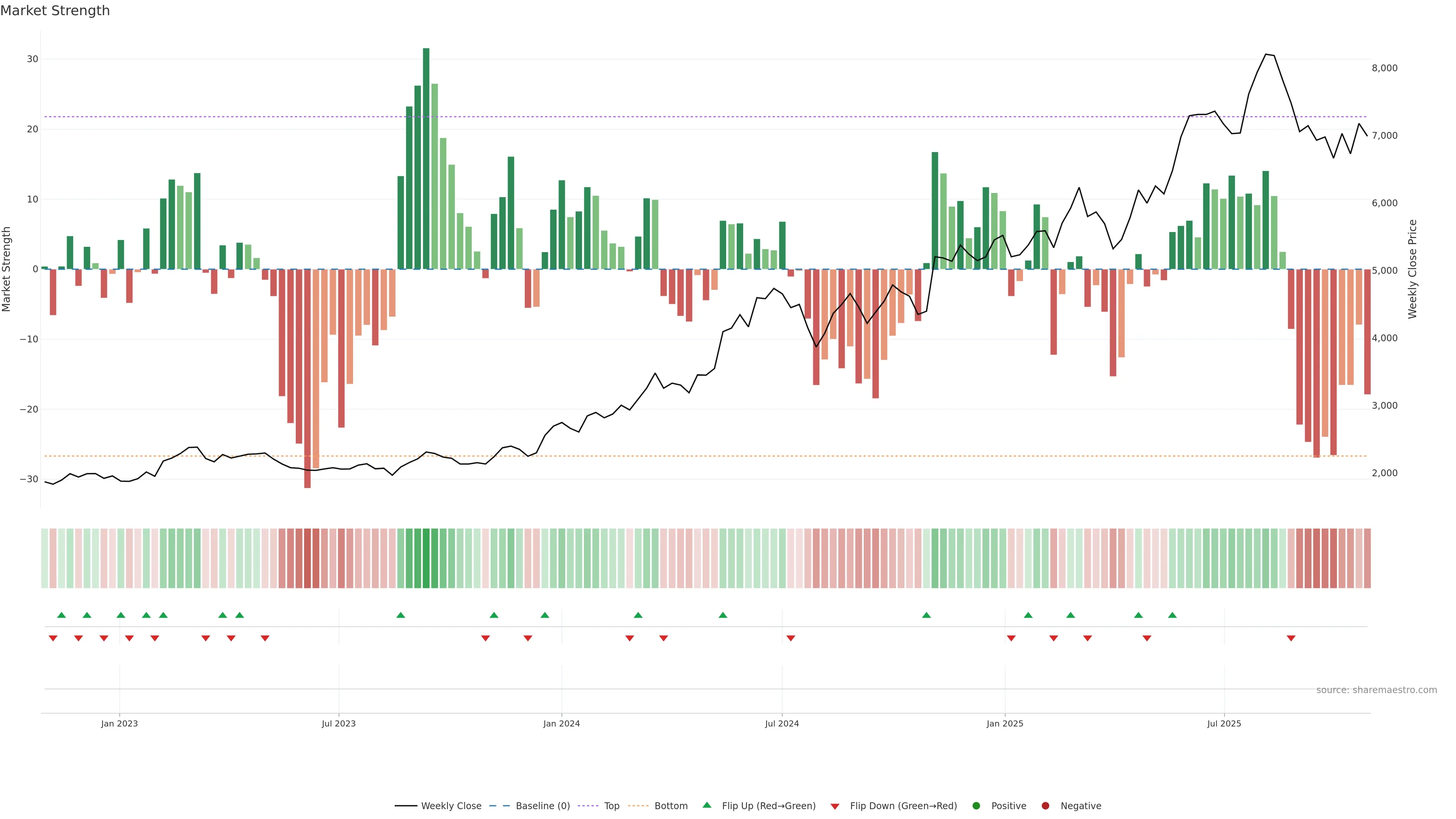
Task: Click the sharemaestro.com source text
Action: pos(1376,690)
